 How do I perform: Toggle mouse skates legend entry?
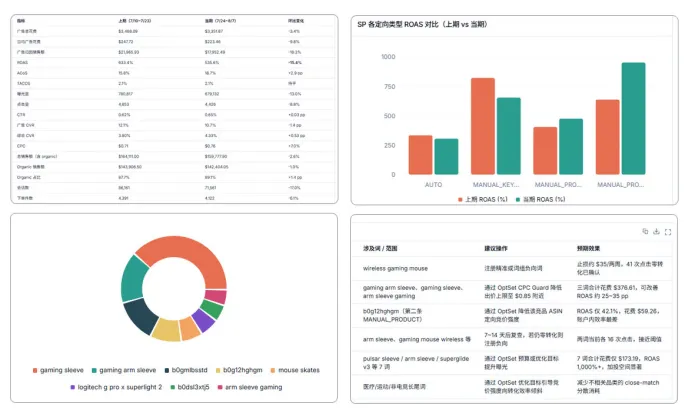point(295,370)
